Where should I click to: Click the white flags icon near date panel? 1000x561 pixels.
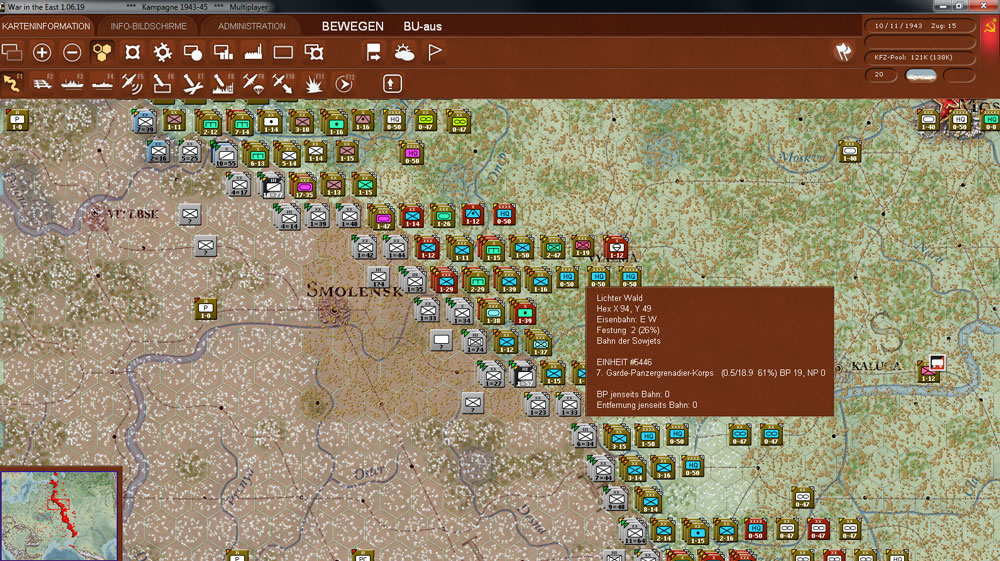pos(843,52)
